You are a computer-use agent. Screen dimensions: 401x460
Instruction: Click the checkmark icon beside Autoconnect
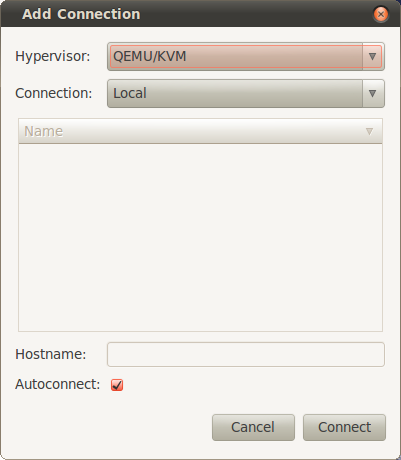117,385
